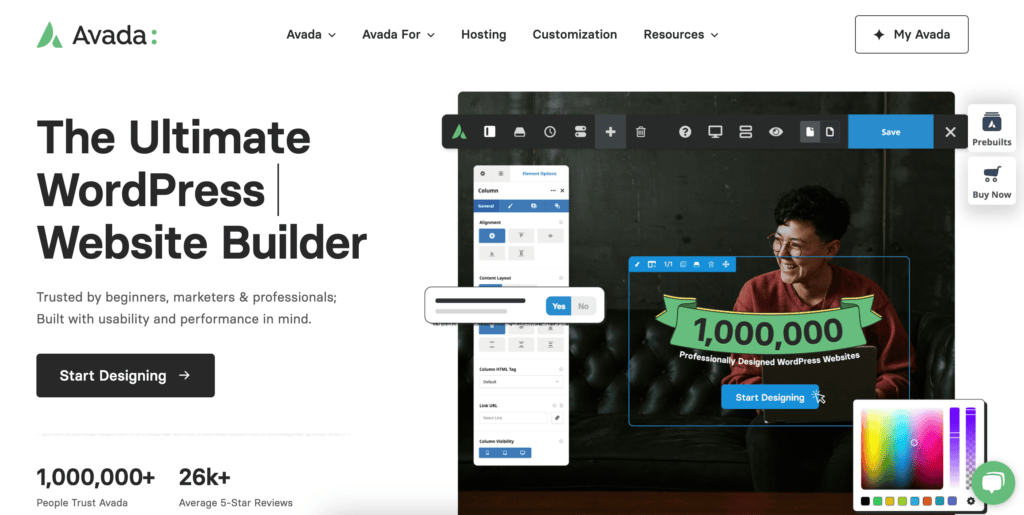The height and width of the screenshot is (515, 1024).
Task: Click the link chain icon beside Link URL
Action: (x=557, y=418)
